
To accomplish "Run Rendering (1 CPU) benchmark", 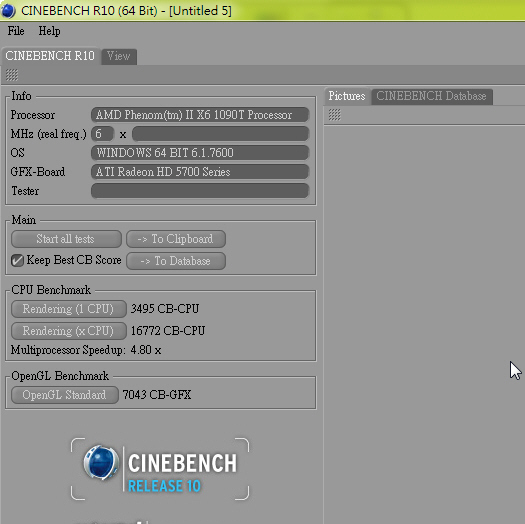I will [69, 309].
